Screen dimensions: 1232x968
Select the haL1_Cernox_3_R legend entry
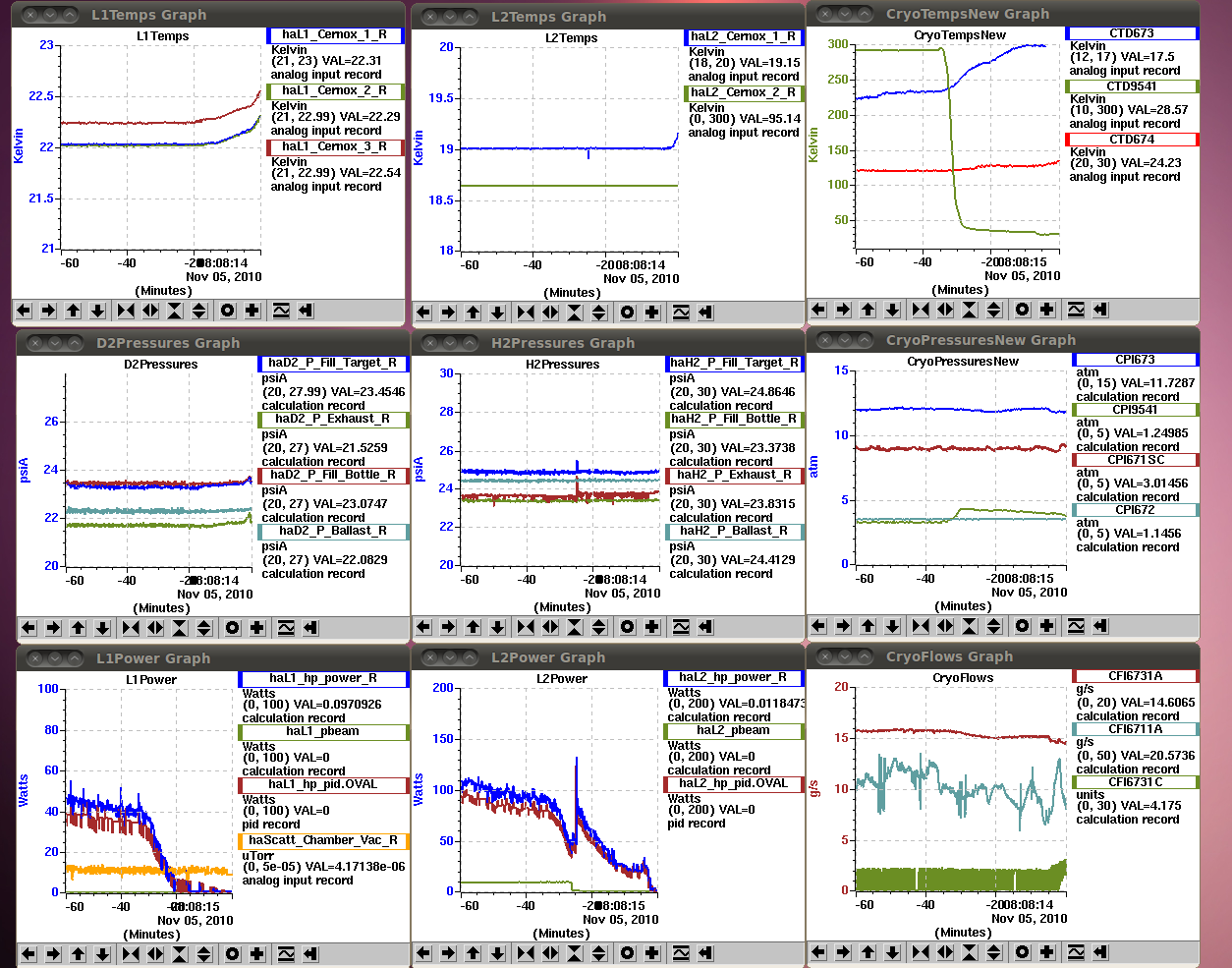click(x=335, y=147)
